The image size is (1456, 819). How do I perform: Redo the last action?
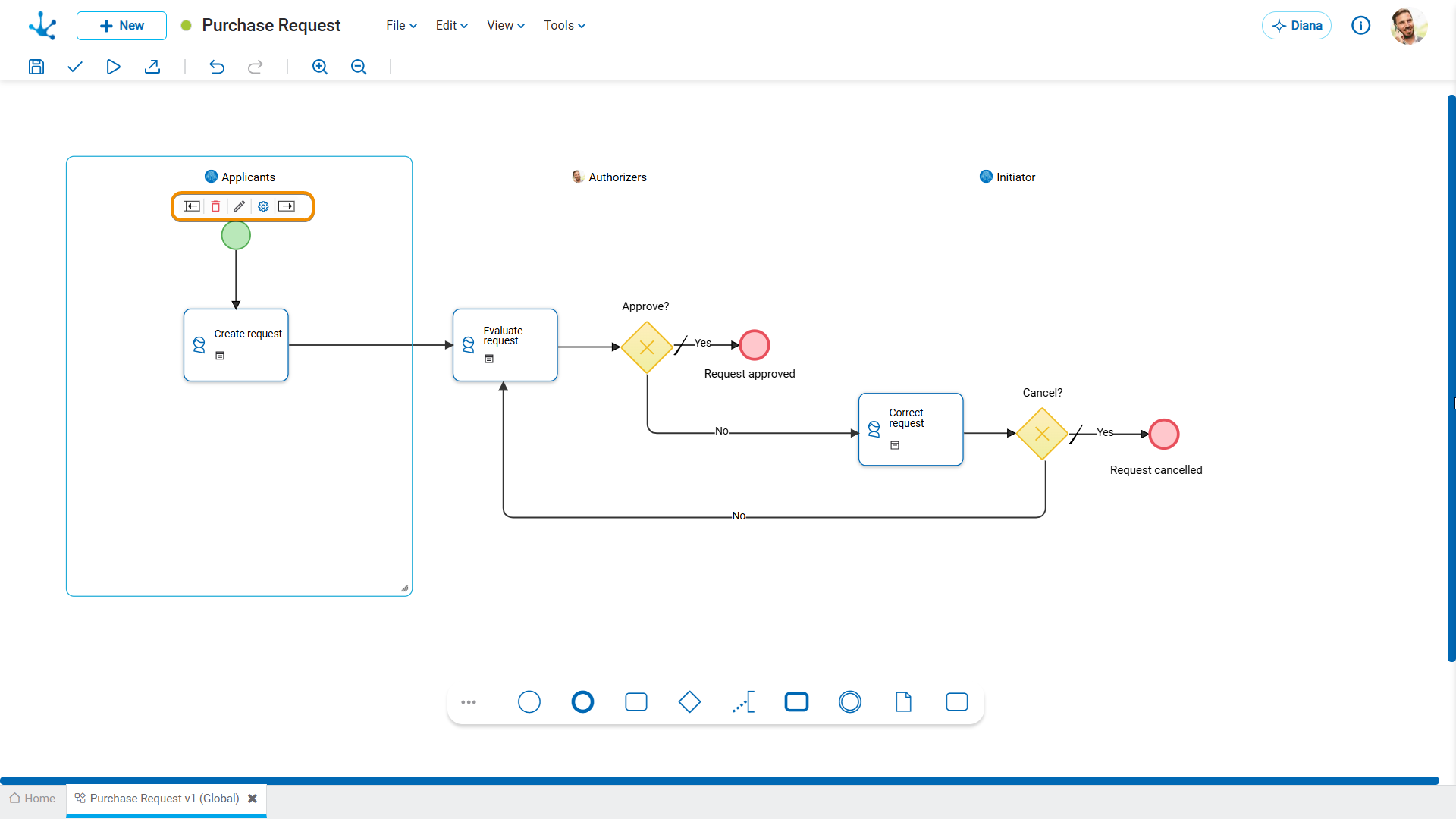[256, 67]
